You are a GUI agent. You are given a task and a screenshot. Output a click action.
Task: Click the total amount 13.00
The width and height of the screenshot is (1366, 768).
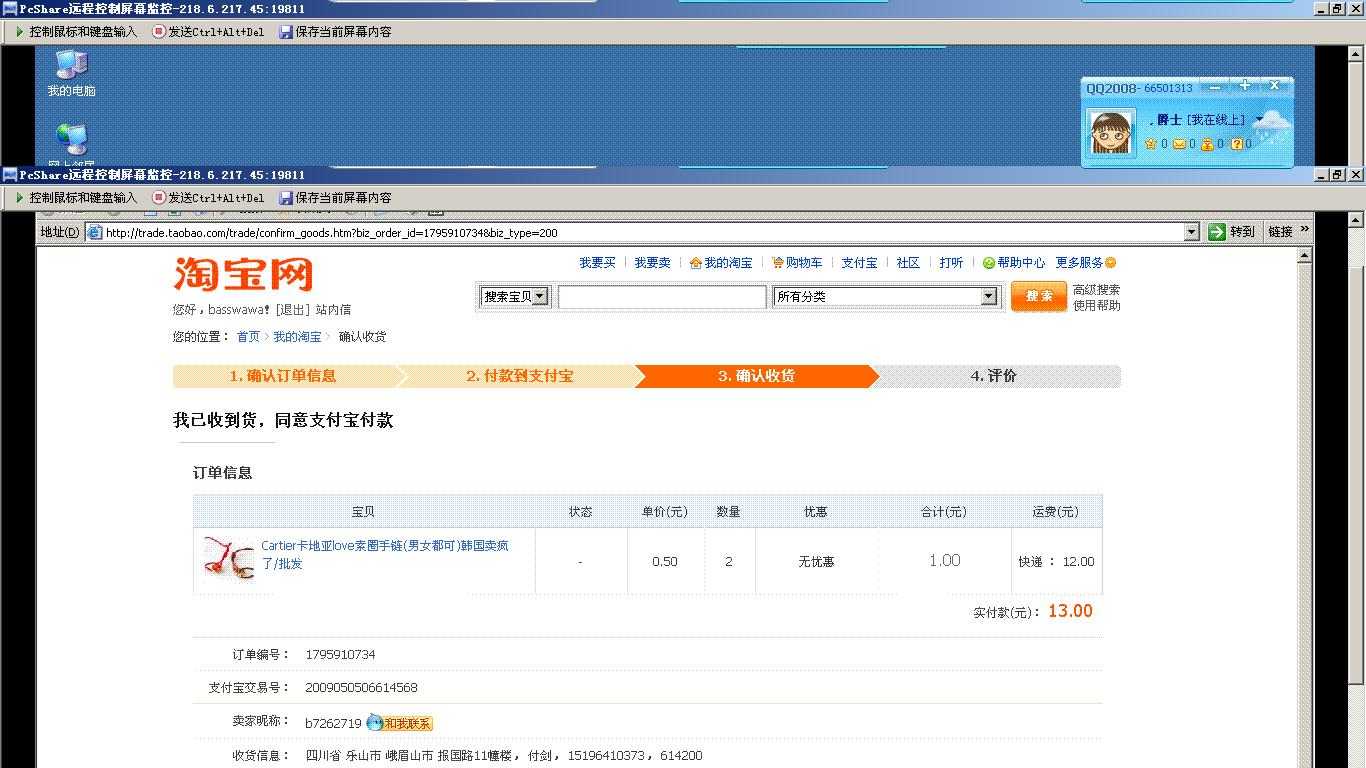tap(1070, 611)
